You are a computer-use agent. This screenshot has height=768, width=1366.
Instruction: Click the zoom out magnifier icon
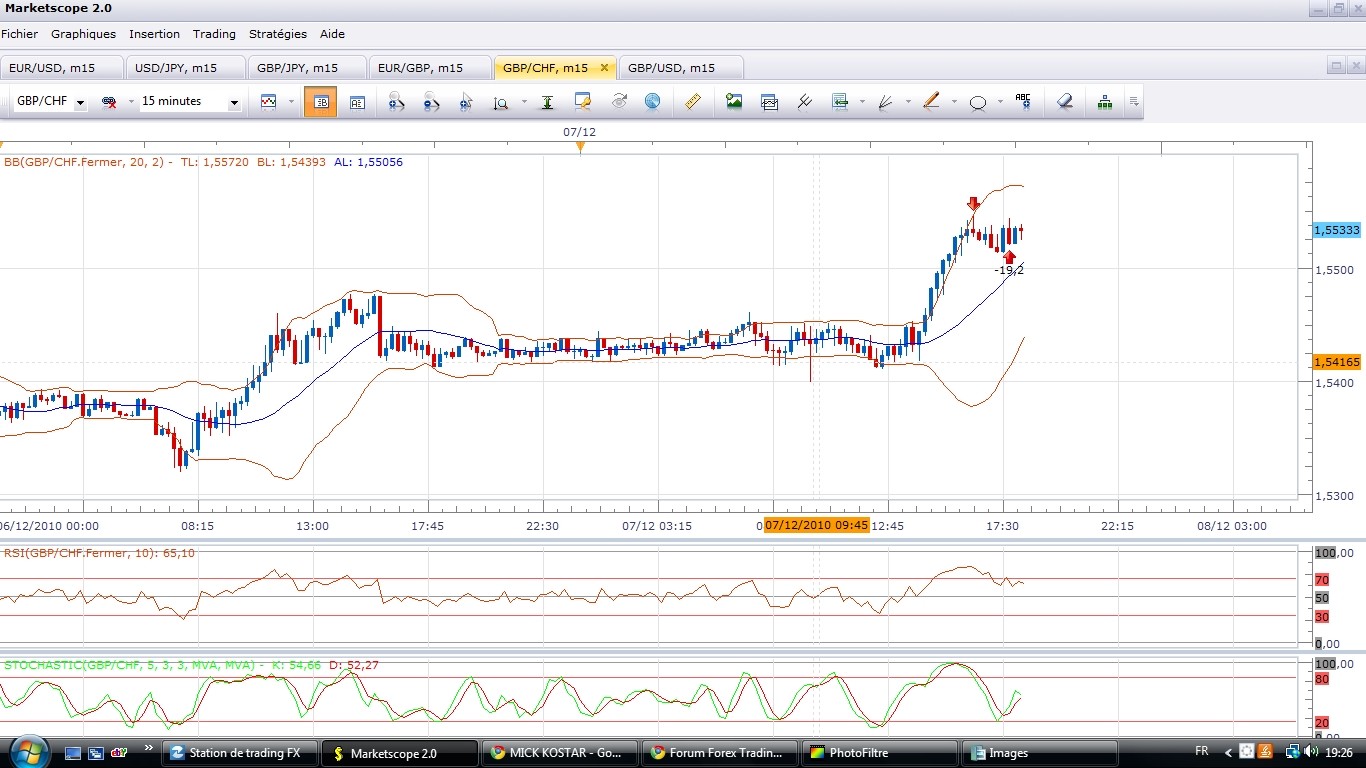[431, 102]
